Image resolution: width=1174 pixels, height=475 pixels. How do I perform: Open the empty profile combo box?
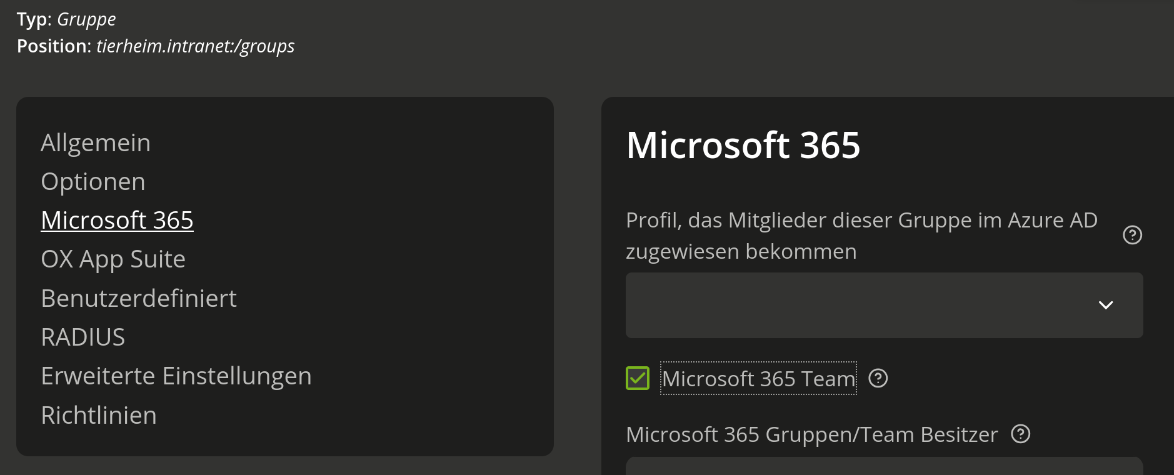860,305
